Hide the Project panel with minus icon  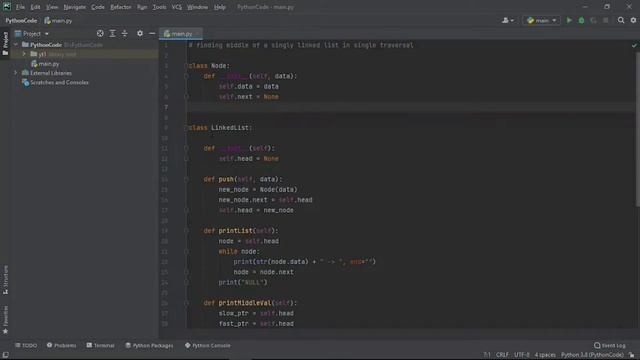[x=152, y=33]
